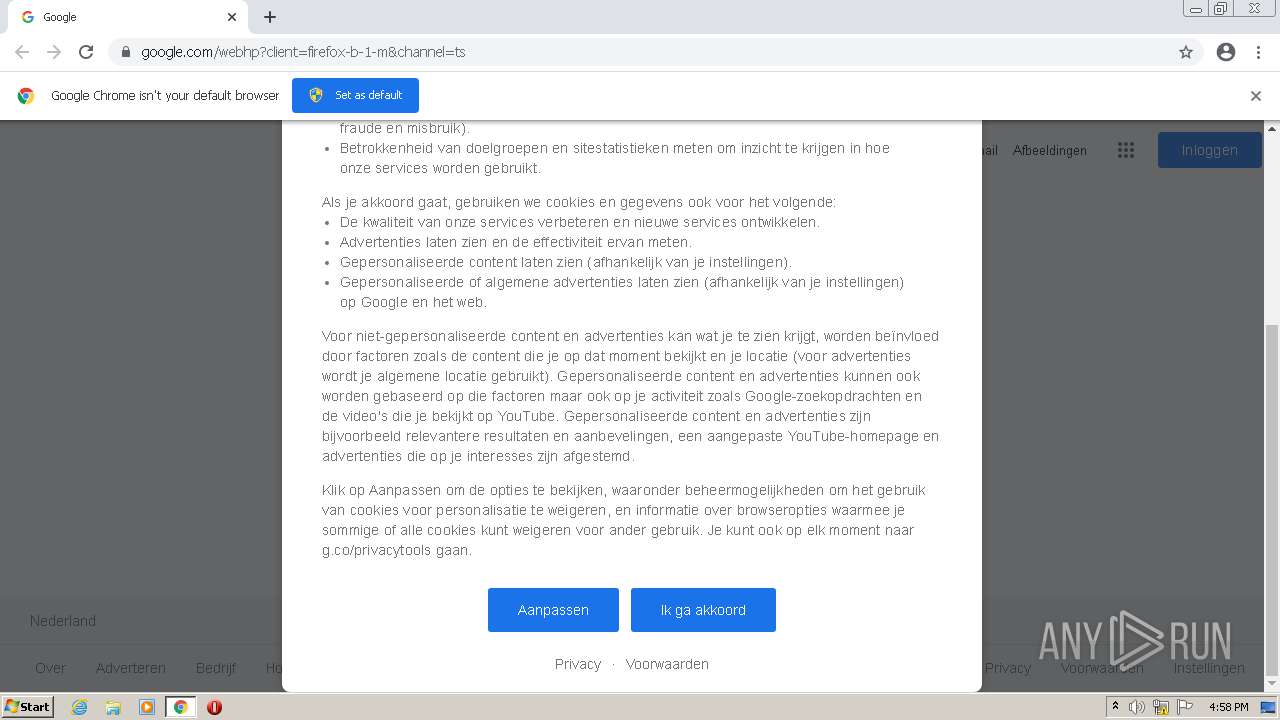Click the page vertical scrollbar thumb

pos(1272,499)
